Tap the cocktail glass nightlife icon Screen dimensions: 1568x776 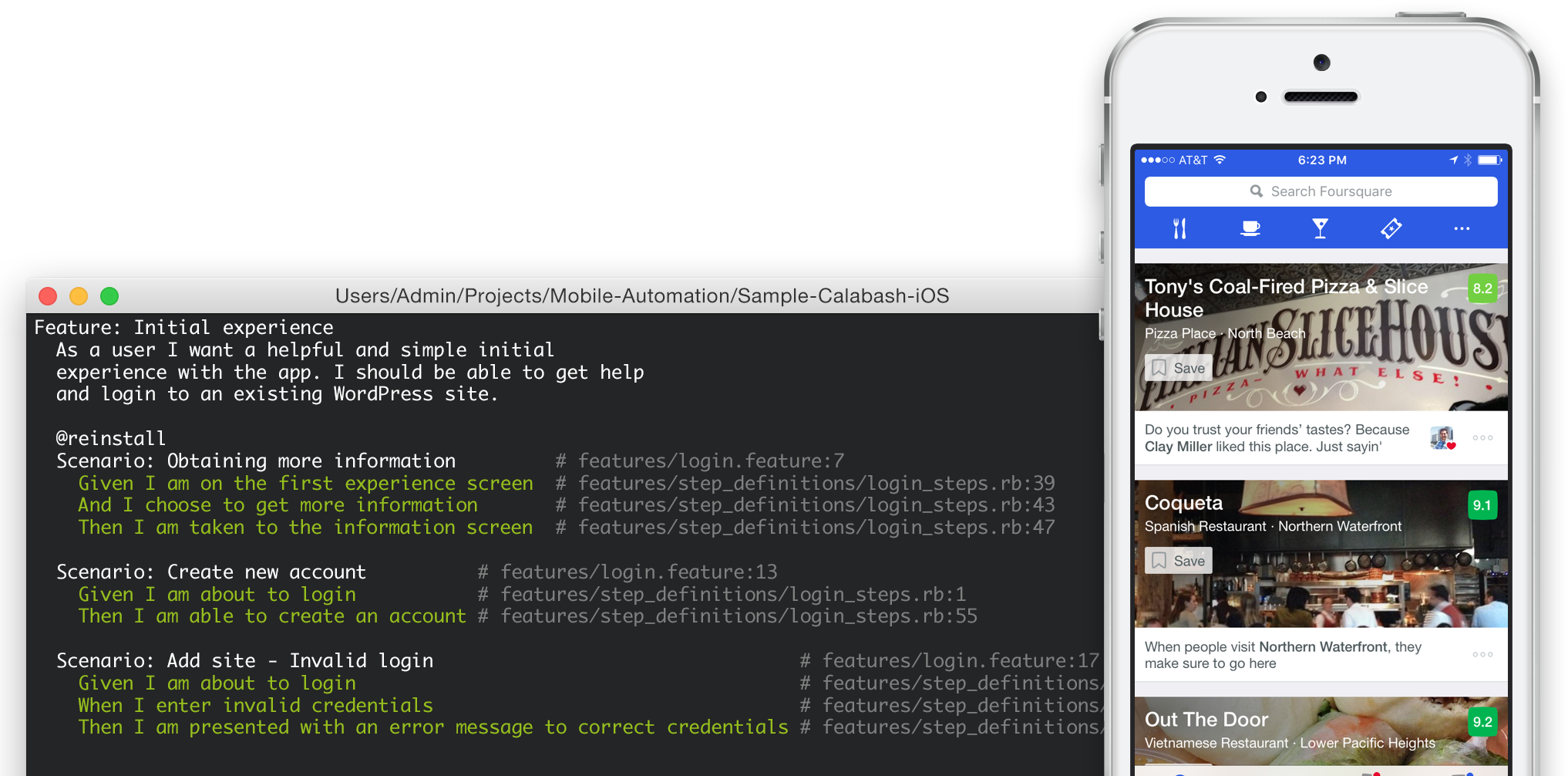pos(1321,228)
